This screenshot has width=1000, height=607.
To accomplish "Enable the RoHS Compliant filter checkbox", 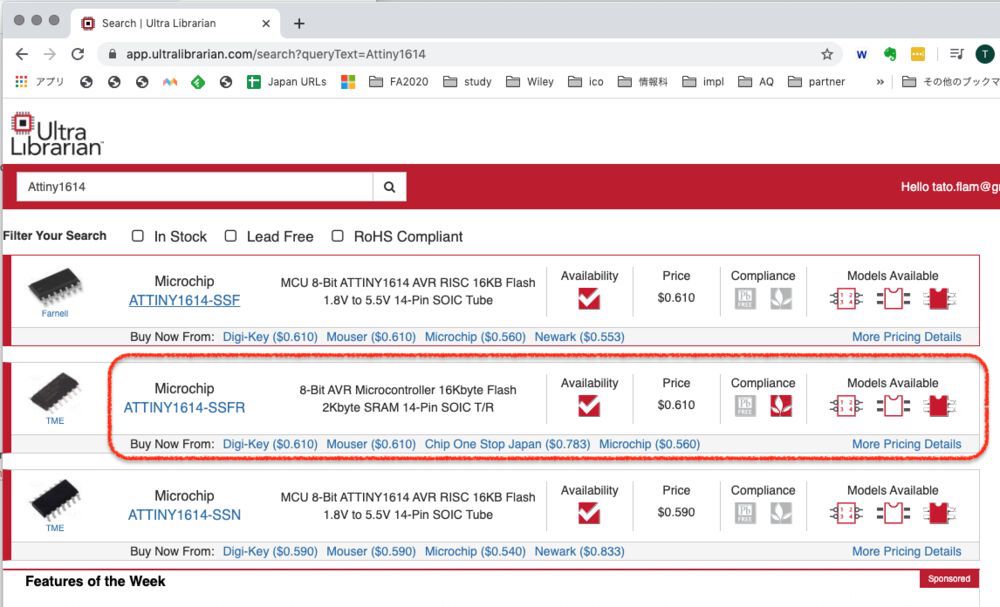I will [337, 236].
